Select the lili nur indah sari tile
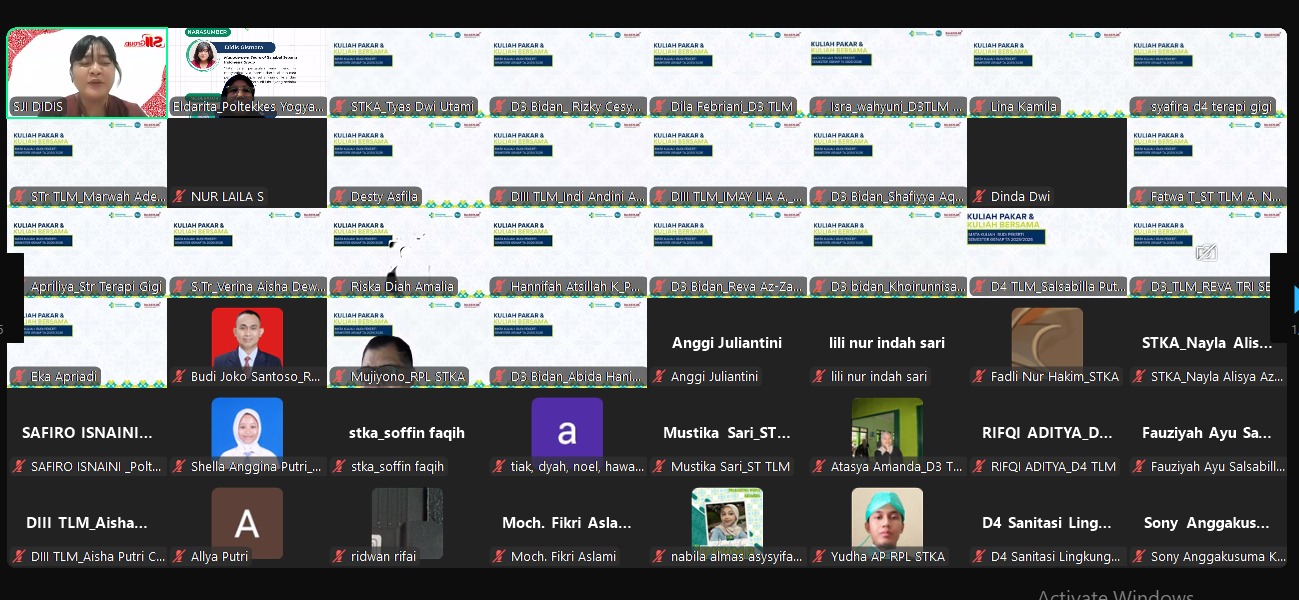This screenshot has height=600, width=1299. (x=887, y=343)
